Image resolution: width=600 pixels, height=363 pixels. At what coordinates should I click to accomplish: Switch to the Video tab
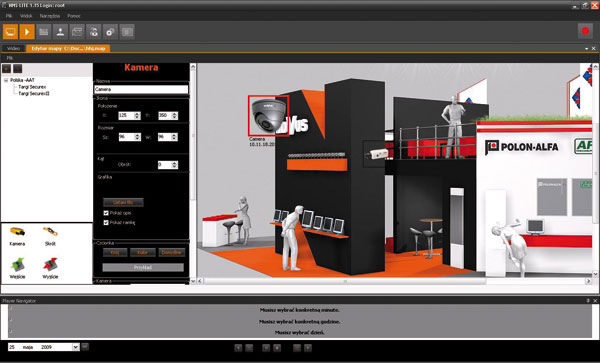[13, 49]
